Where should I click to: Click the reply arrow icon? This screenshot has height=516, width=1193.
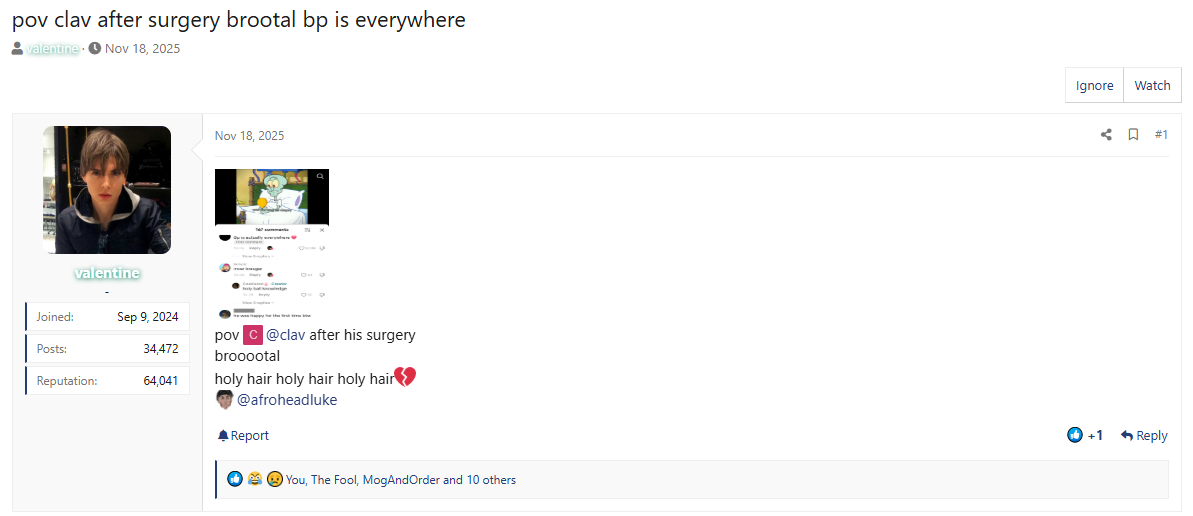[x=1127, y=435]
